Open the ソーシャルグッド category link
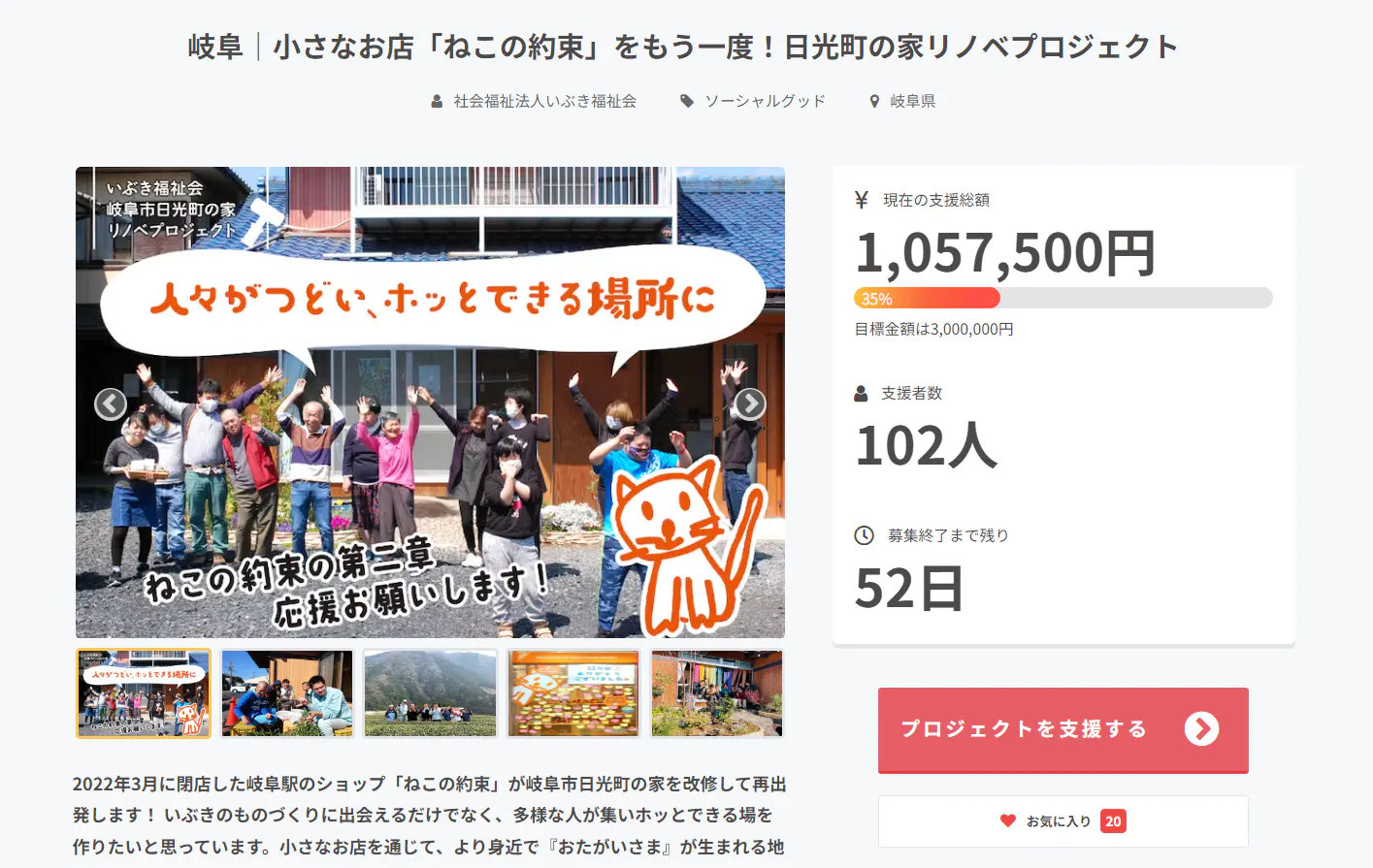The height and width of the screenshot is (868, 1373). pos(765,101)
